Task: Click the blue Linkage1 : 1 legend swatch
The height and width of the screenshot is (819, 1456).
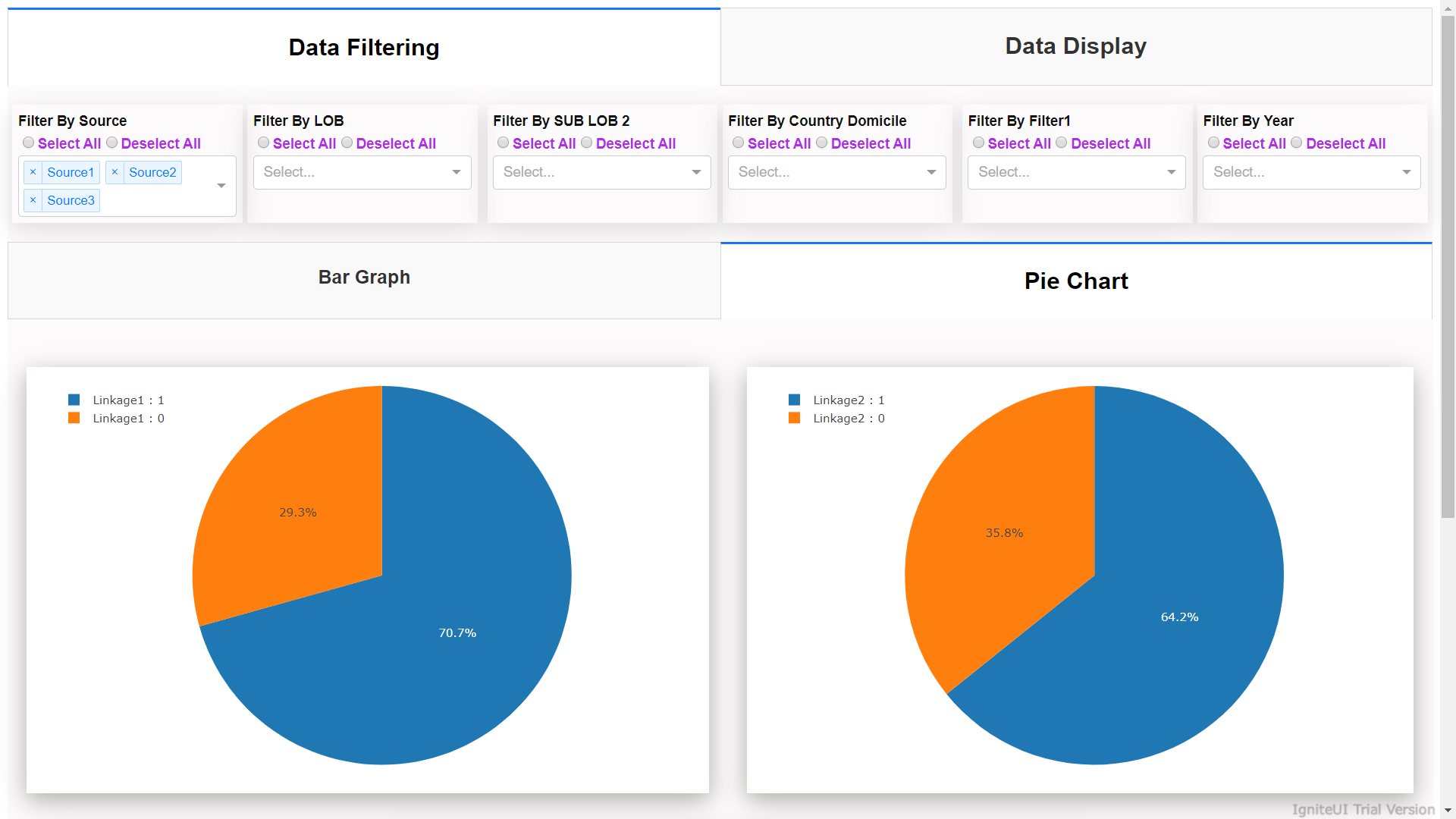Action: (74, 400)
